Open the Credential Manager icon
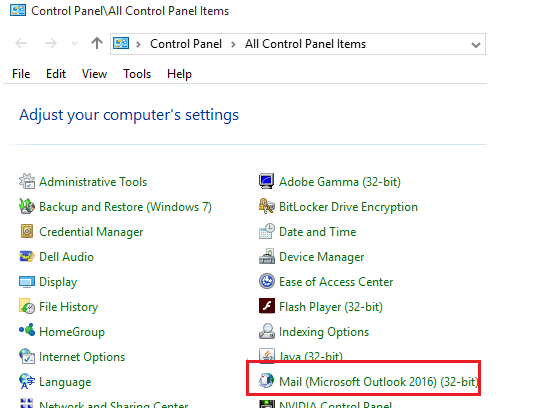Screen dimensions: 546x409 (x=27, y=231)
